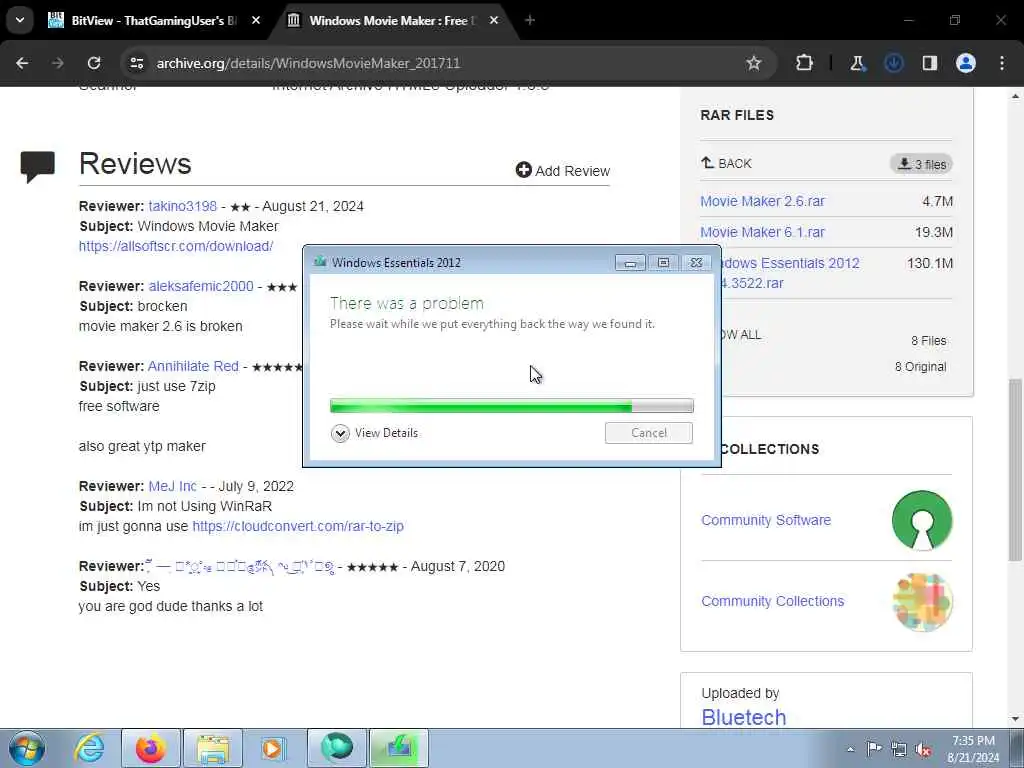Image resolution: width=1024 pixels, height=768 pixels.
Task: Click the installer rollback progress bar
Action: click(511, 406)
